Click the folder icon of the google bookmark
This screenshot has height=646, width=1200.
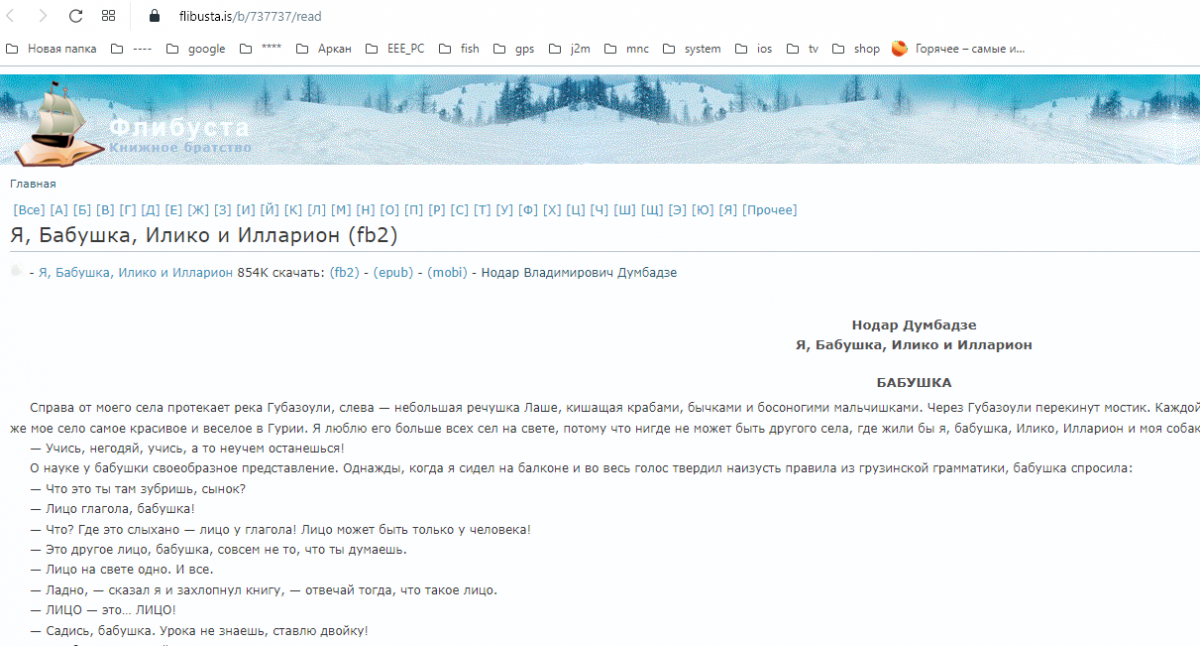click(x=172, y=48)
